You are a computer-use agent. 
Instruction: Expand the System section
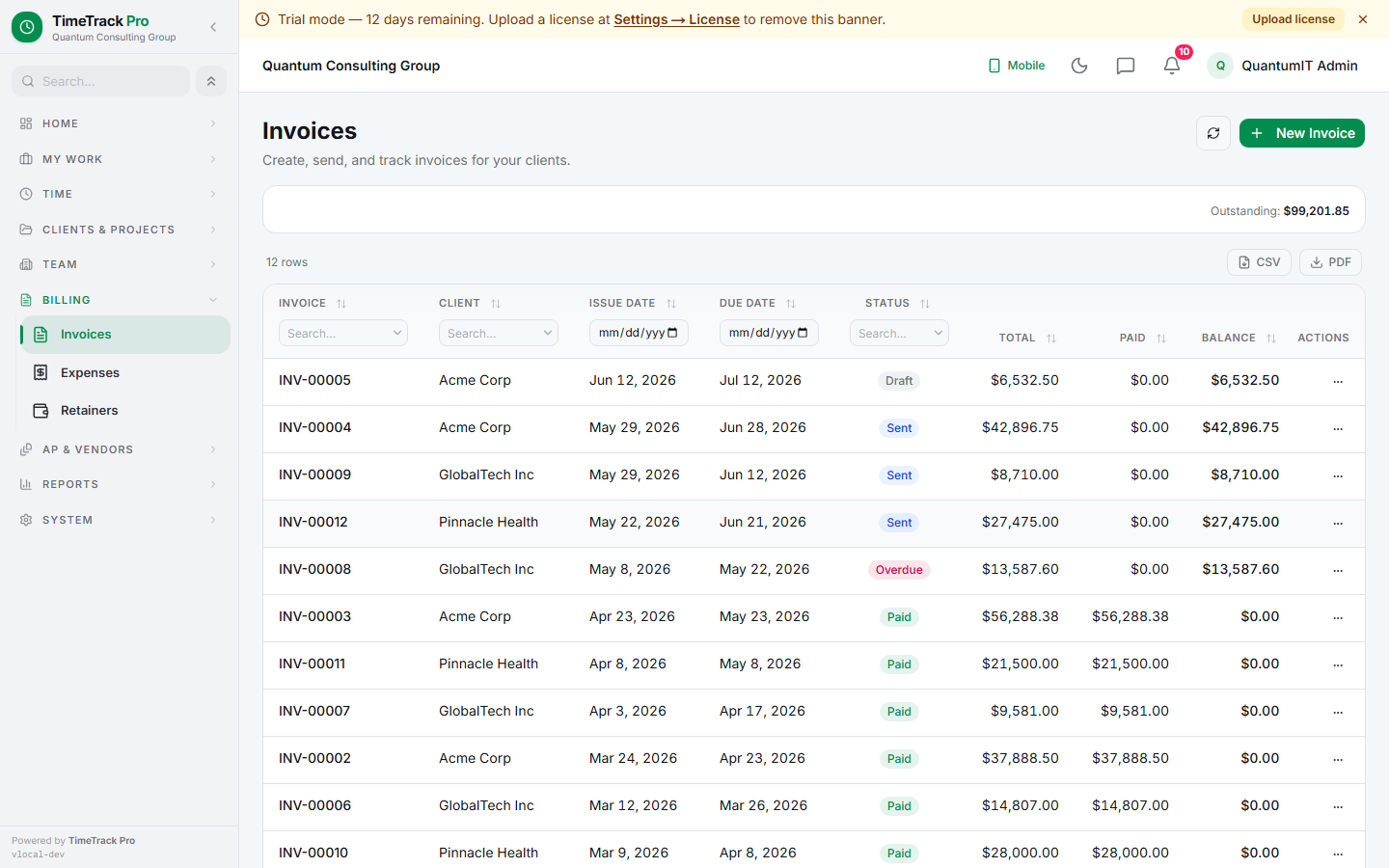(119, 520)
